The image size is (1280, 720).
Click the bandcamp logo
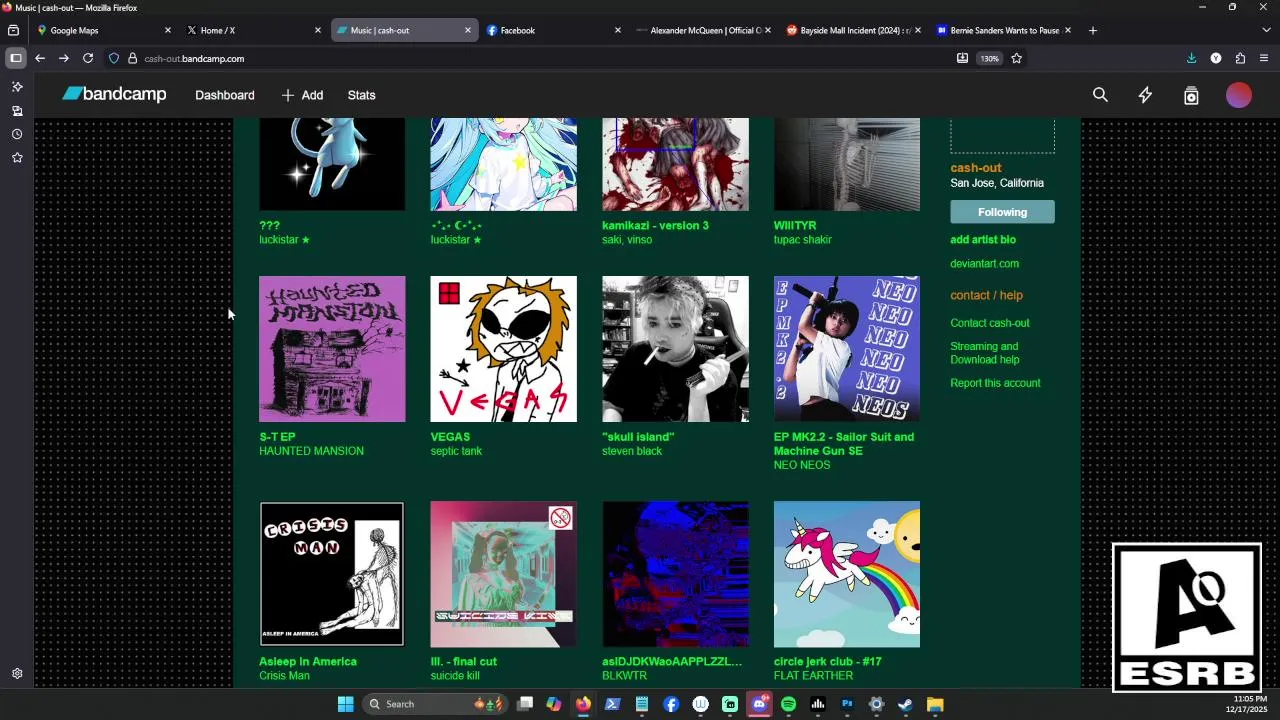click(114, 94)
